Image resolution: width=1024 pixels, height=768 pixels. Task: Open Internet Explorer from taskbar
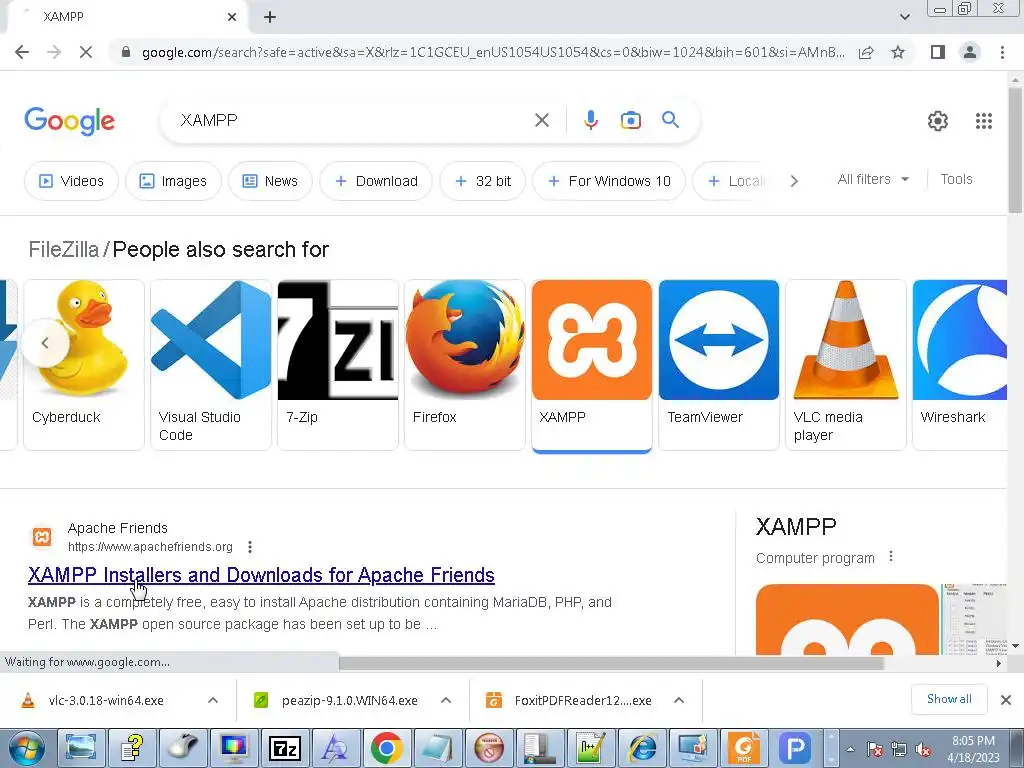click(x=642, y=748)
